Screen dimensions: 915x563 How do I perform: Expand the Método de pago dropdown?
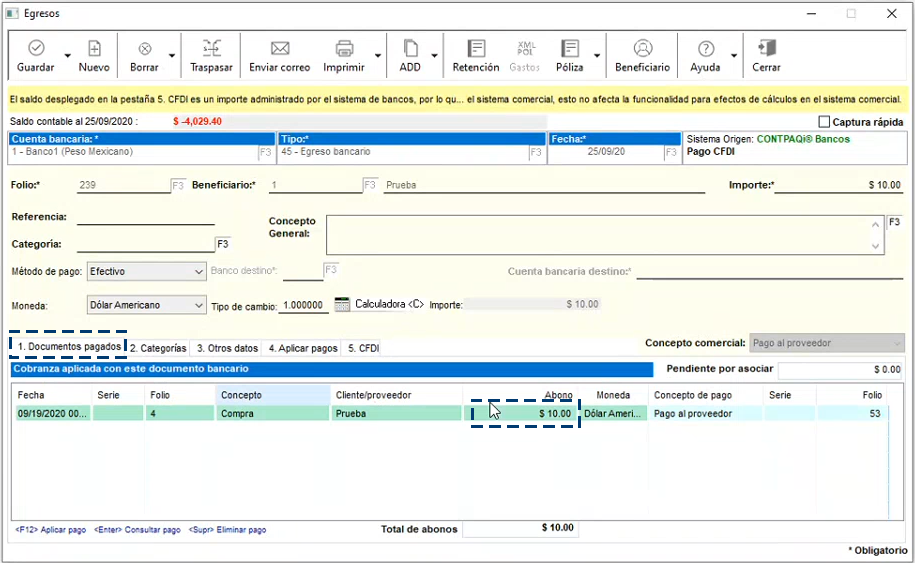[x=197, y=271]
